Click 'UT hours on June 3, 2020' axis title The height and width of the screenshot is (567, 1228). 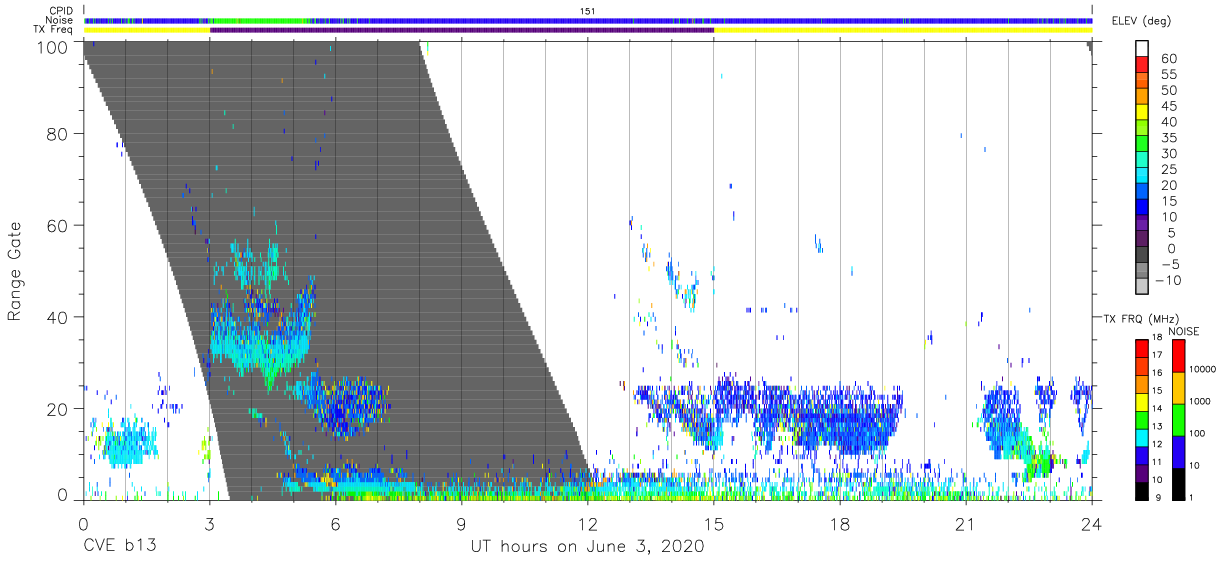[588, 547]
